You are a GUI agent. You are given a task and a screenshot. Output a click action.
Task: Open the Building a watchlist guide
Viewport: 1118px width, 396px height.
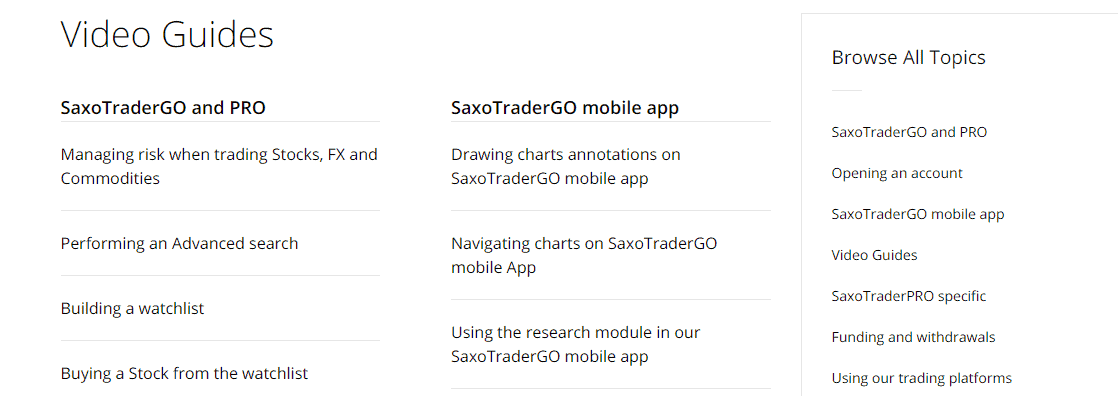tap(133, 308)
